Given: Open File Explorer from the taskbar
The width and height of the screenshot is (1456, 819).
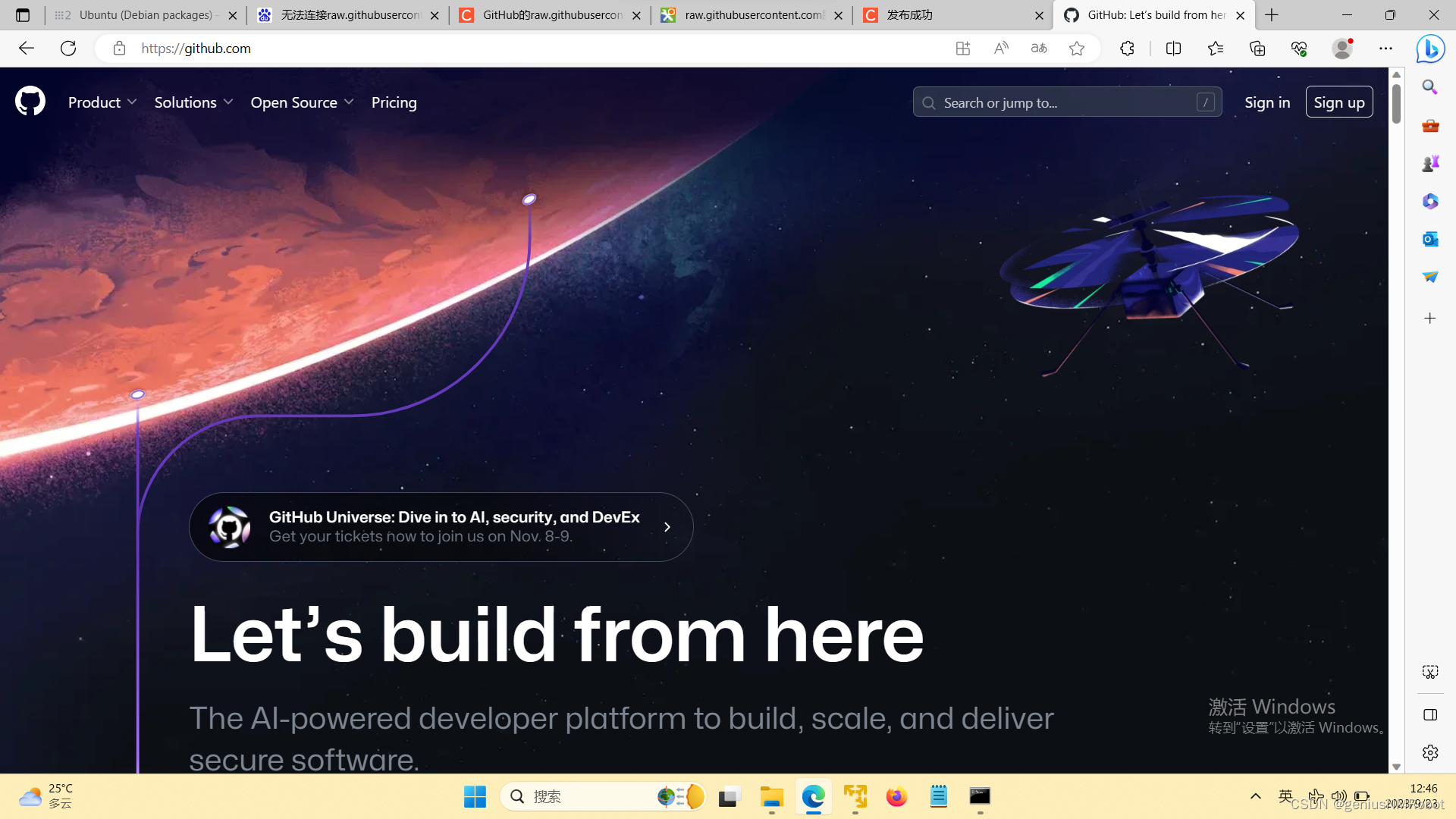Looking at the screenshot, I should click(771, 797).
